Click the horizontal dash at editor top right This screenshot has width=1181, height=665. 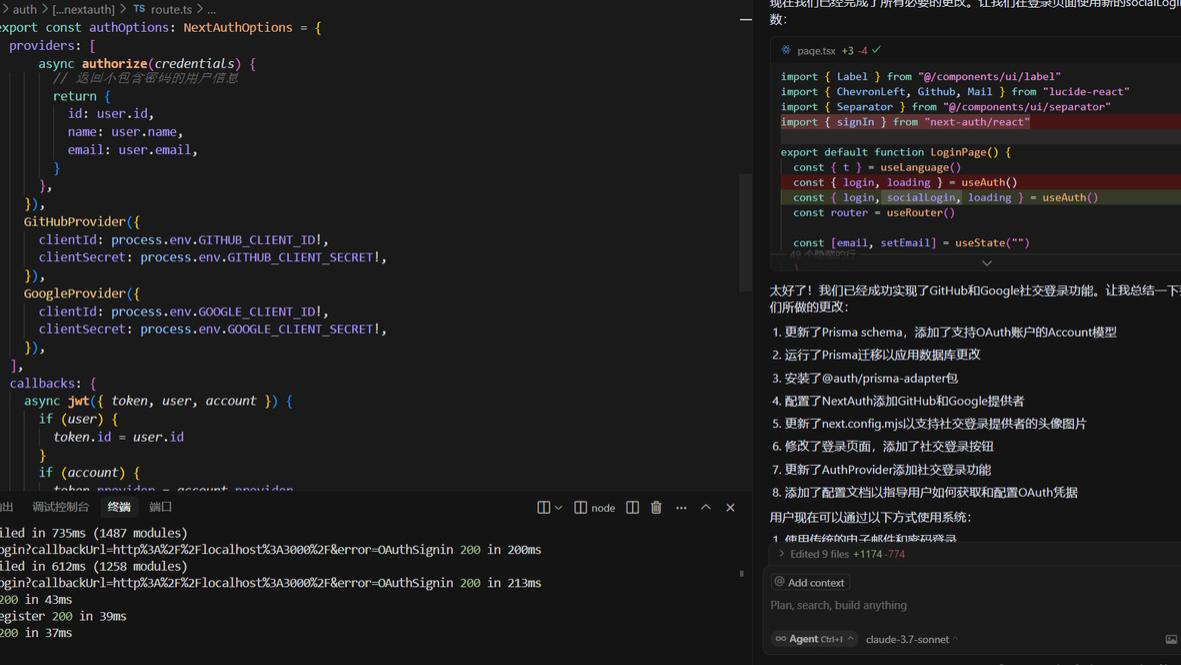click(746, 20)
